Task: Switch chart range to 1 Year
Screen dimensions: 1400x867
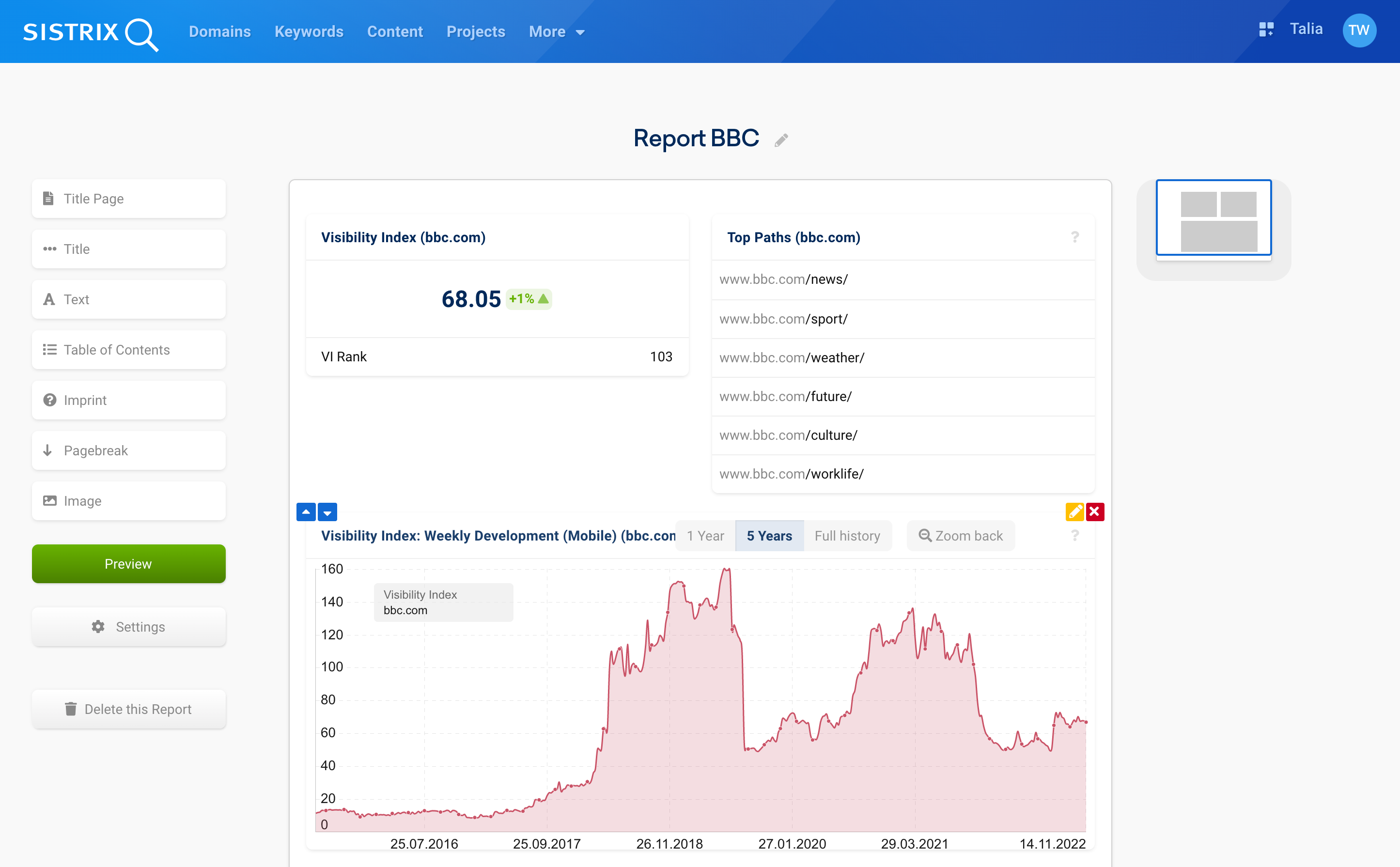Action: tap(705, 536)
